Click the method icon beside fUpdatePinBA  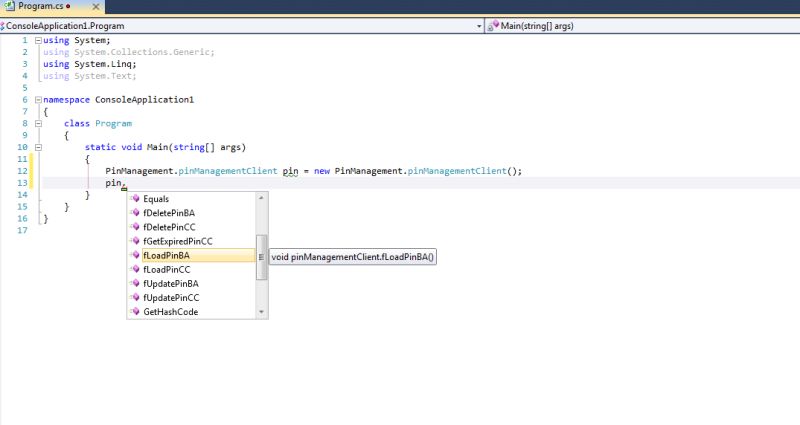pyautogui.click(x=135, y=283)
